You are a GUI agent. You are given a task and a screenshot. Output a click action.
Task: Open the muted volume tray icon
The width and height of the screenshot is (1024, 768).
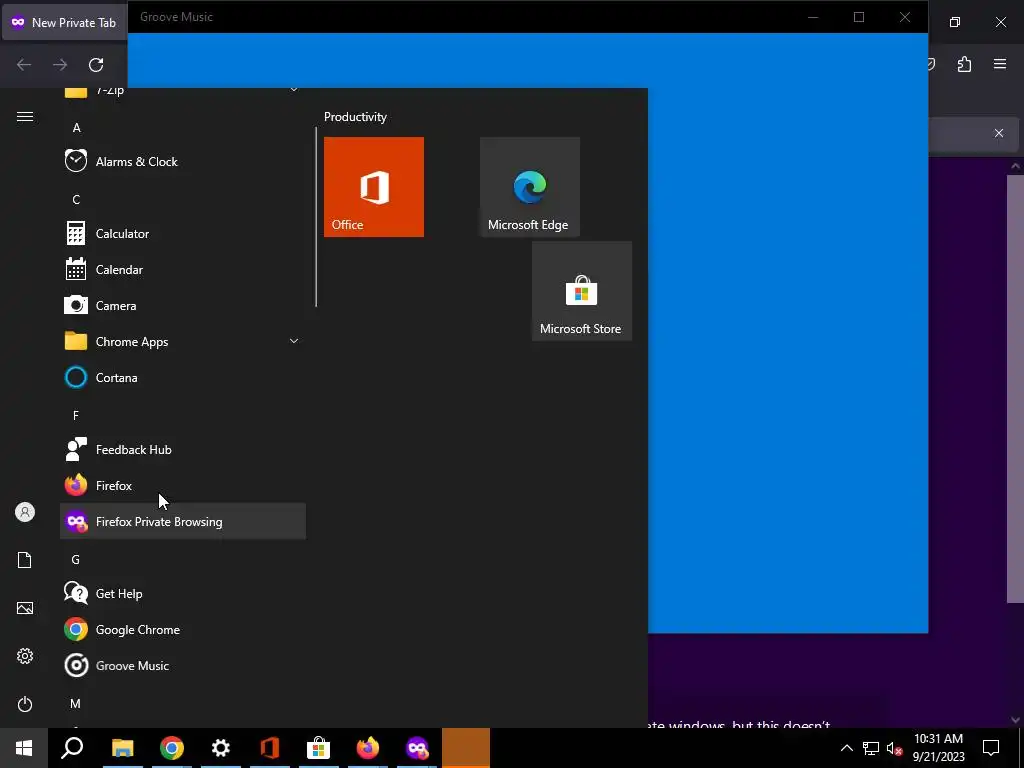click(895, 748)
